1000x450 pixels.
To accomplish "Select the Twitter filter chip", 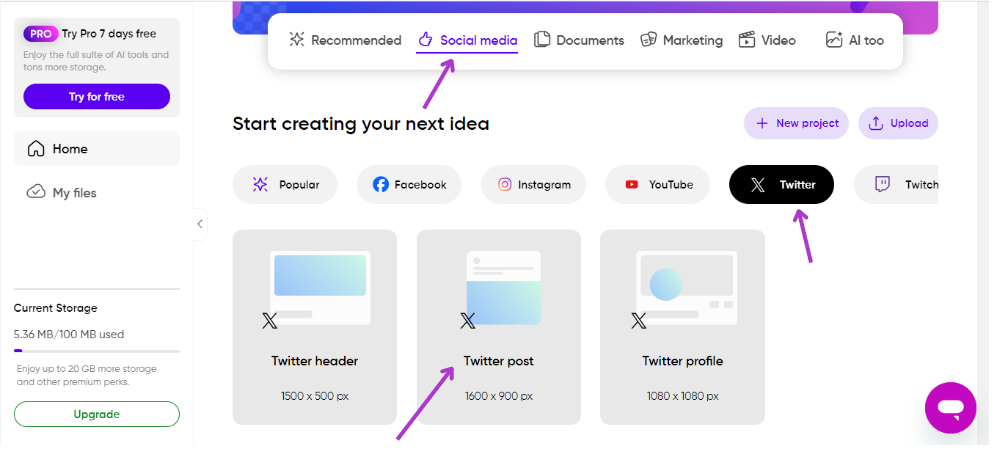I will 781,185.
